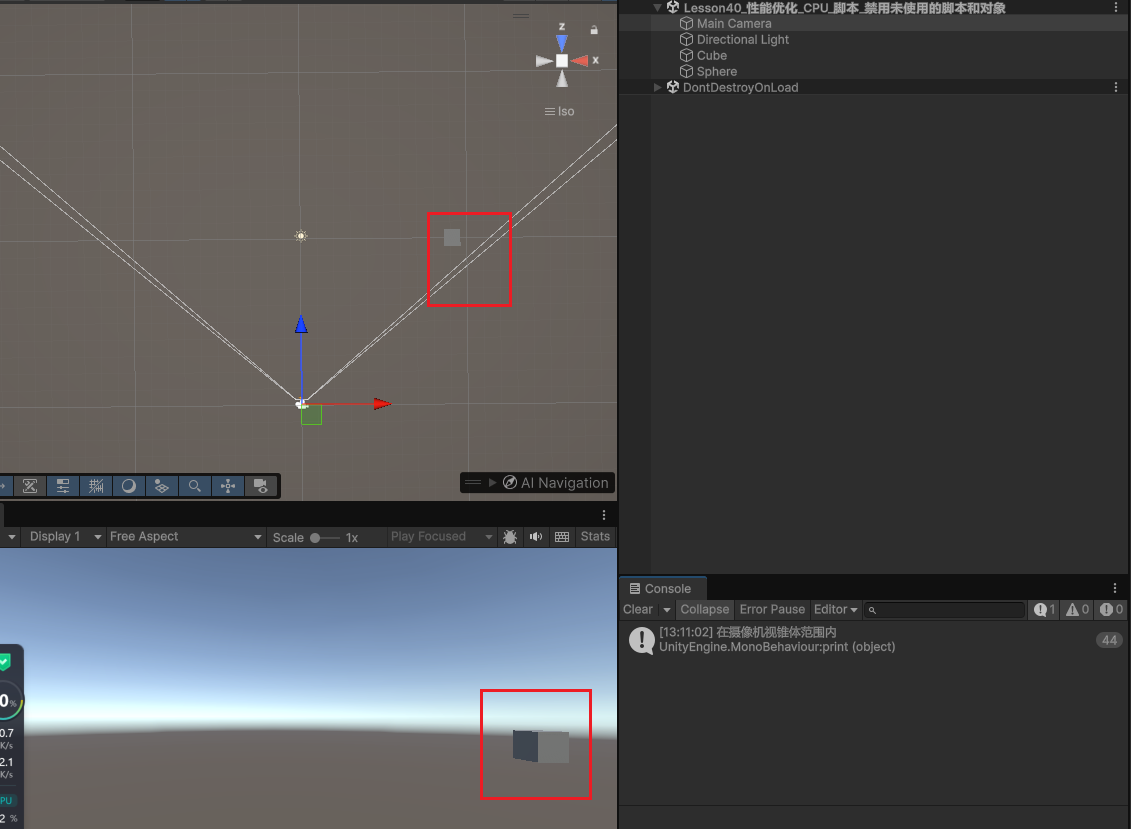
Task: Toggle Collapse in the Console
Action: [704, 609]
